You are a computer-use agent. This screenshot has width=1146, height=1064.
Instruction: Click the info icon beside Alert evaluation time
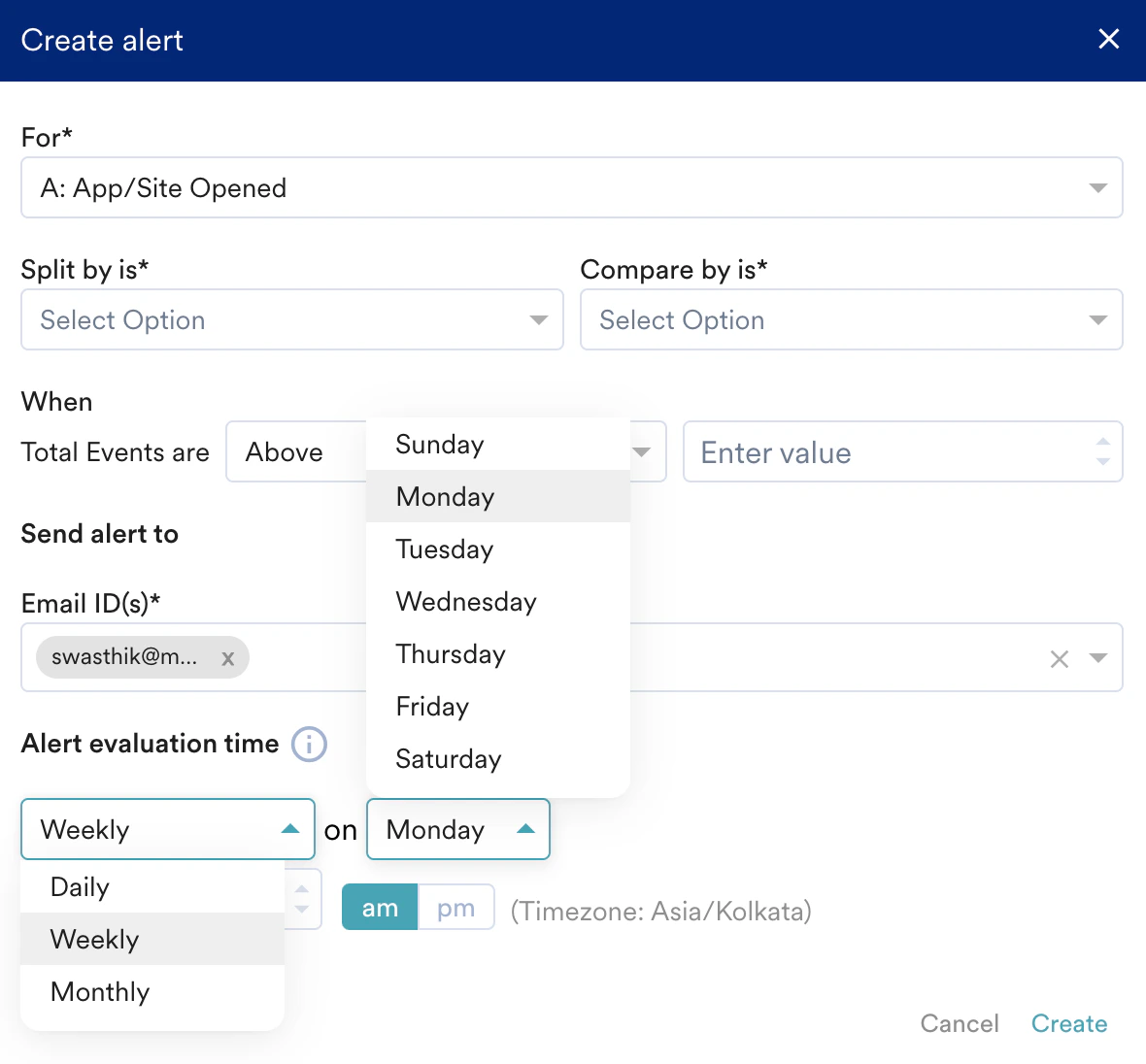tap(309, 745)
